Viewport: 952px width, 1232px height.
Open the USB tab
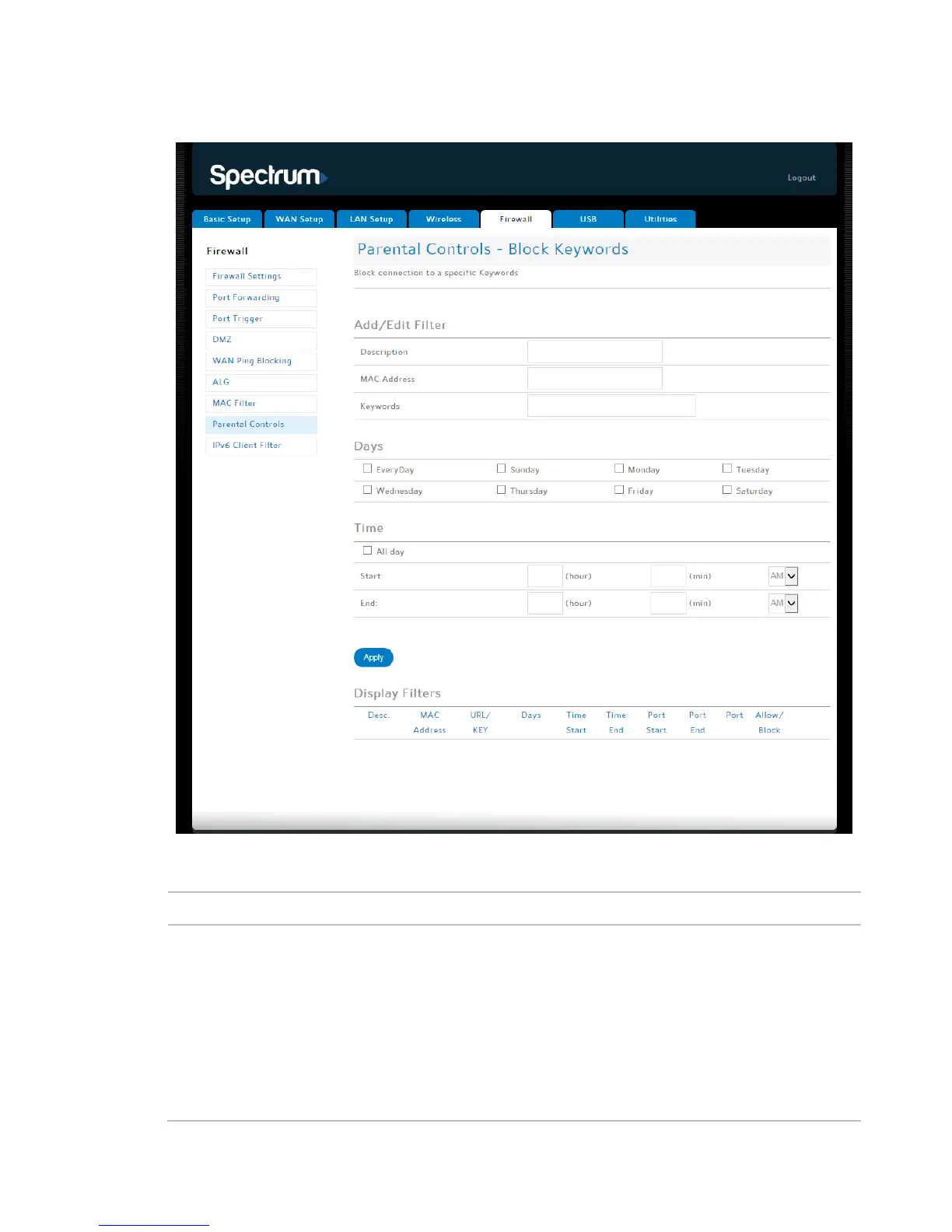tap(588, 219)
